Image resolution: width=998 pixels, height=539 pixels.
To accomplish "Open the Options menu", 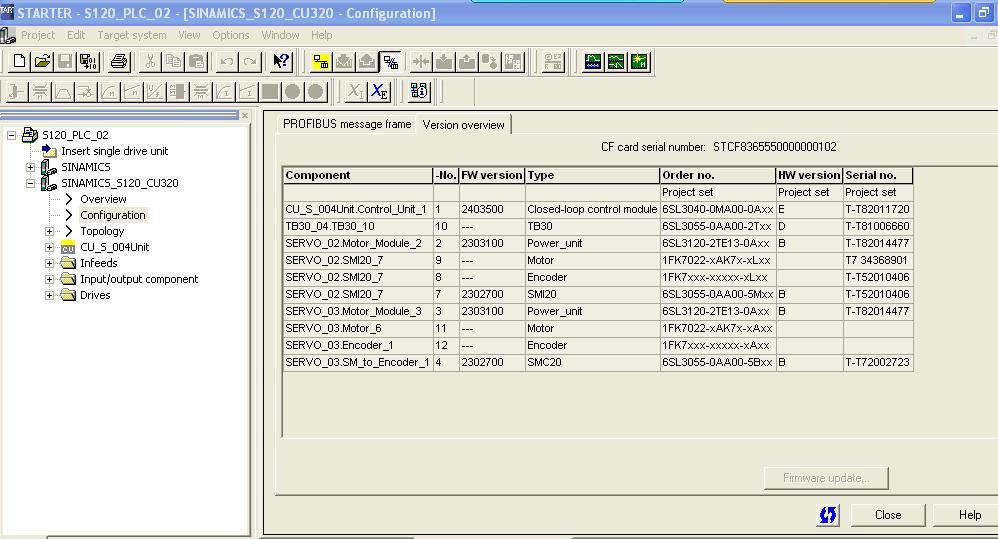I will pos(230,35).
